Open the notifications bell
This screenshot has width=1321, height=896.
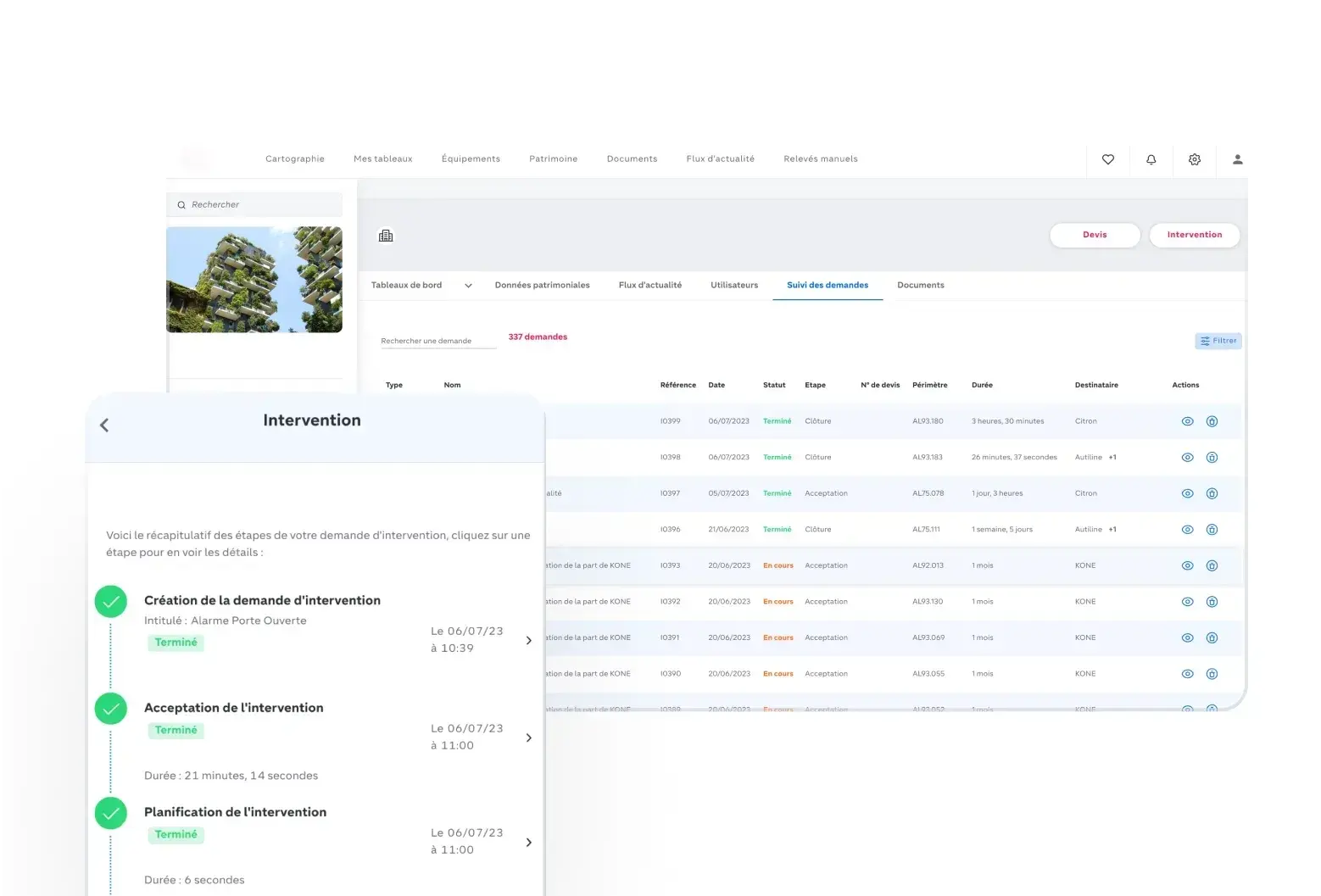pyautogui.click(x=1151, y=159)
